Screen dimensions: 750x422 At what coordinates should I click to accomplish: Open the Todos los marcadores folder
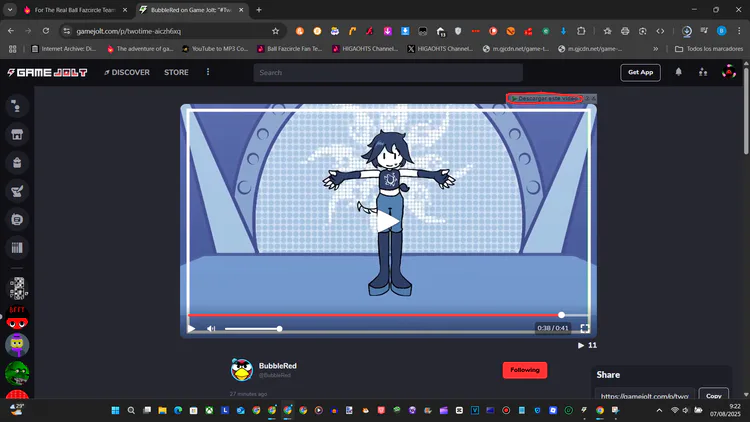coord(709,49)
